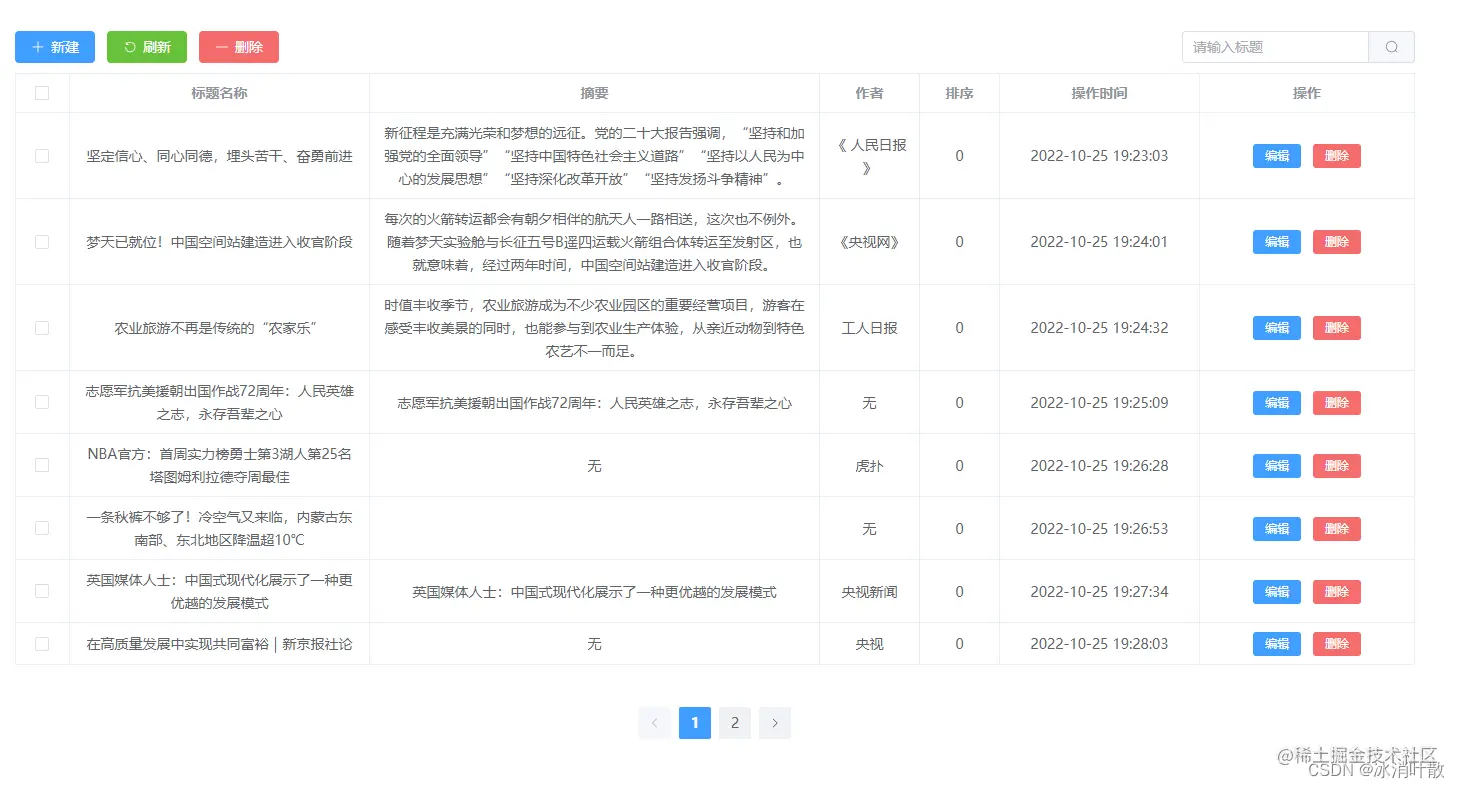This screenshot has height=788, width=1460.
Task: Edit the 新京报社论 article in the last row
Action: pyautogui.click(x=1276, y=643)
